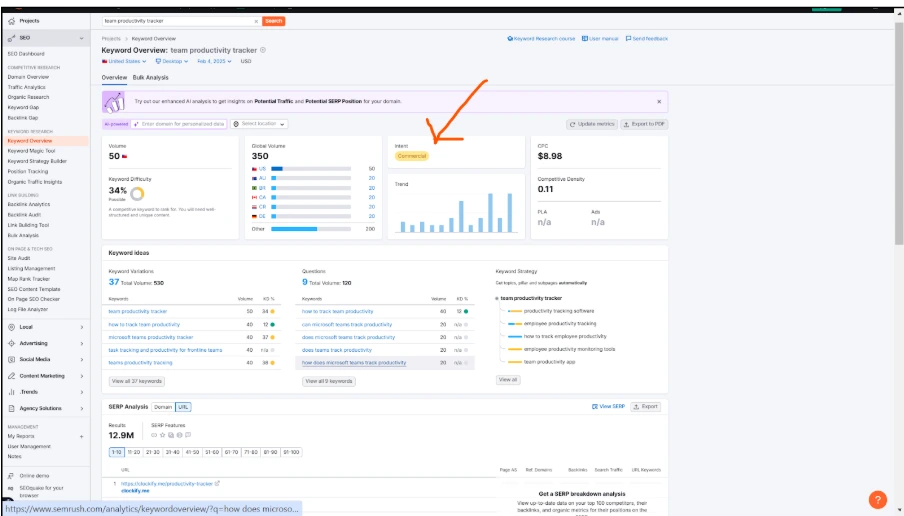The image size is (904, 516).
Task: Click the orange help question mark button
Action: pos(877,499)
